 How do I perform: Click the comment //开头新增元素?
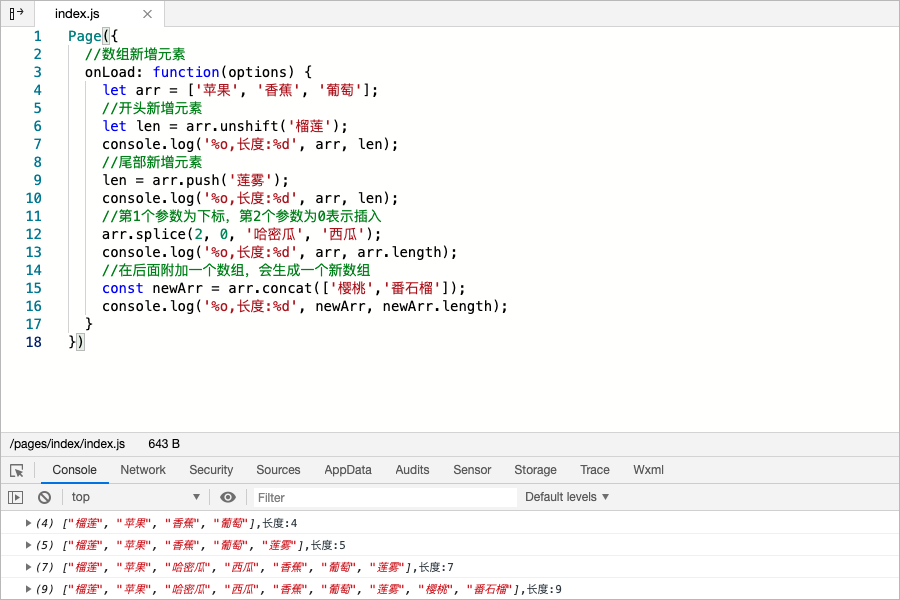pyautogui.click(x=152, y=109)
